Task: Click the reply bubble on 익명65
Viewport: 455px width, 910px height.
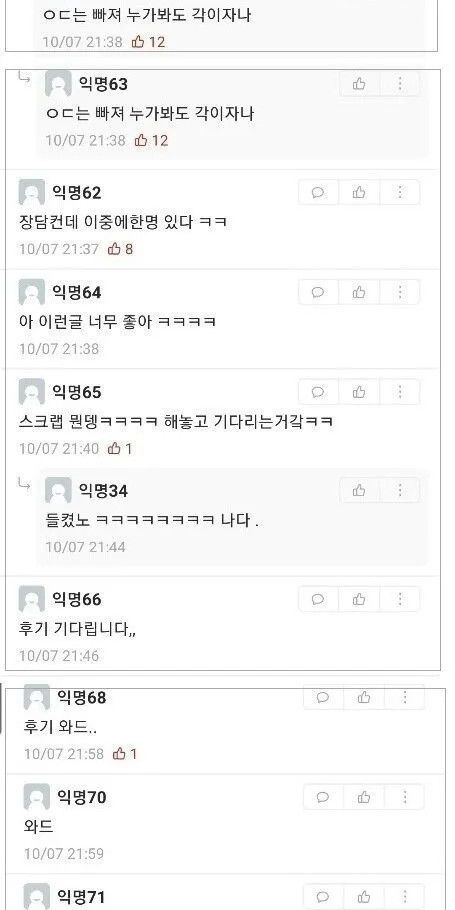Action: point(318,392)
